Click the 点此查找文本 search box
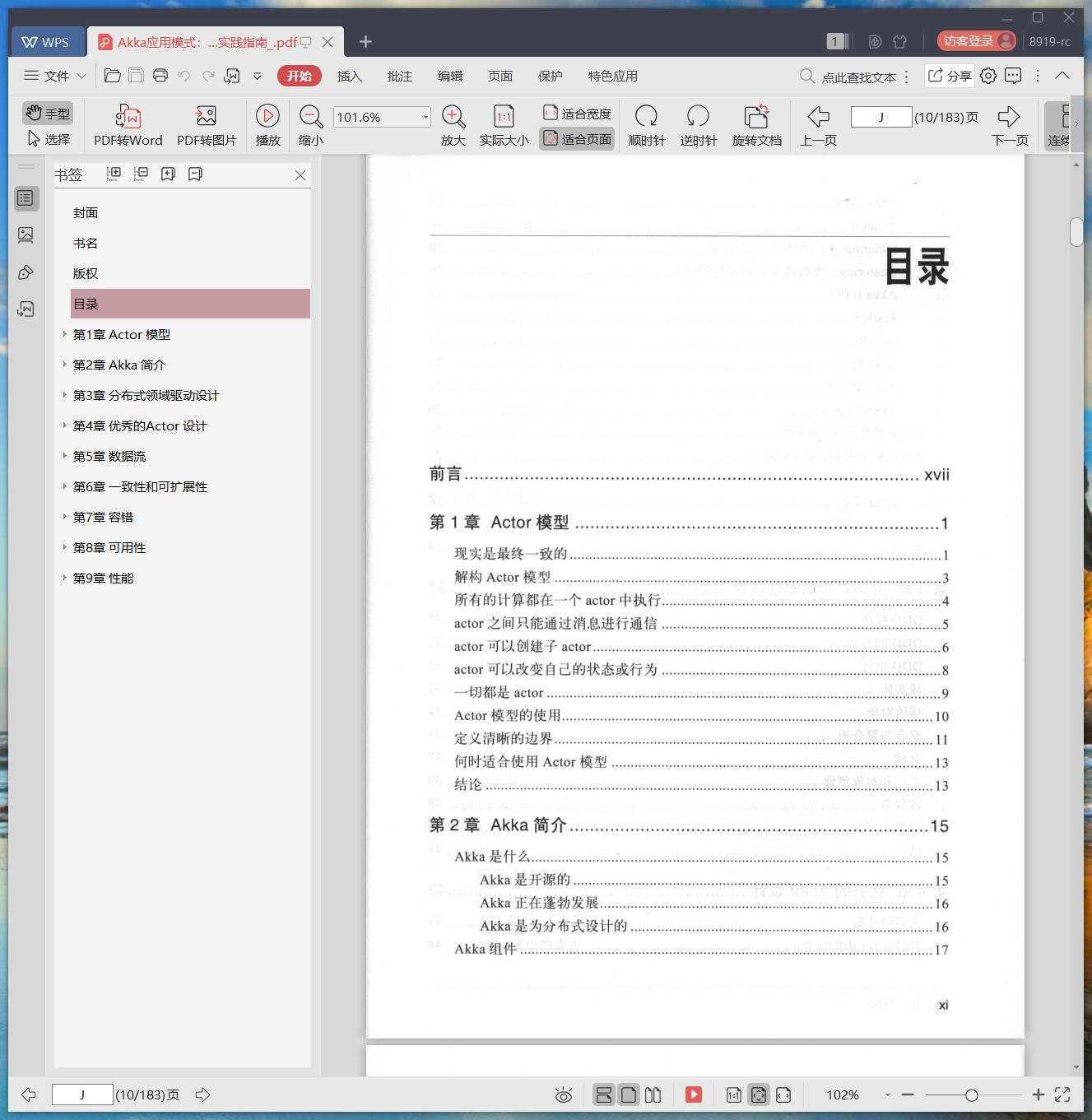Viewport: 1092px width, 1120px height. [849, 77]
